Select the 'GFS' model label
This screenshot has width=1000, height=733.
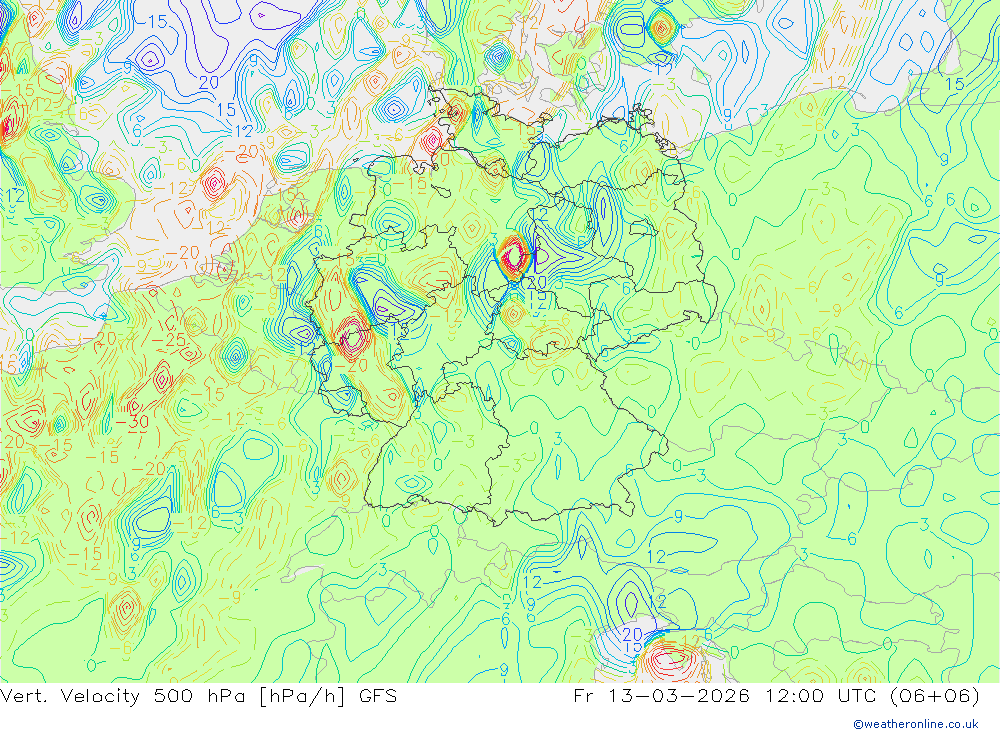tap(378, 695)
